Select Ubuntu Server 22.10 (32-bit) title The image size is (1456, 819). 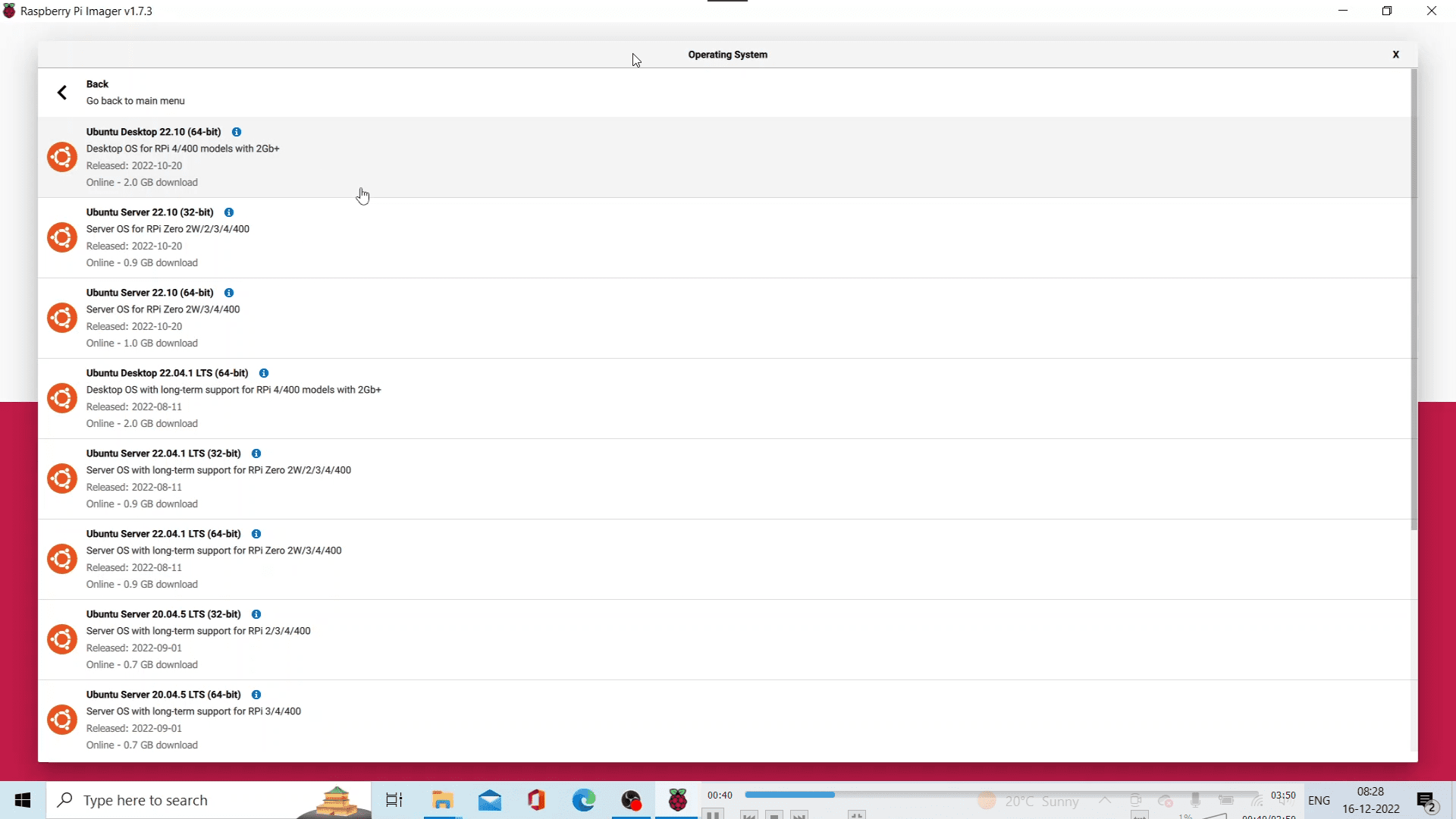[x=150, y=212]
